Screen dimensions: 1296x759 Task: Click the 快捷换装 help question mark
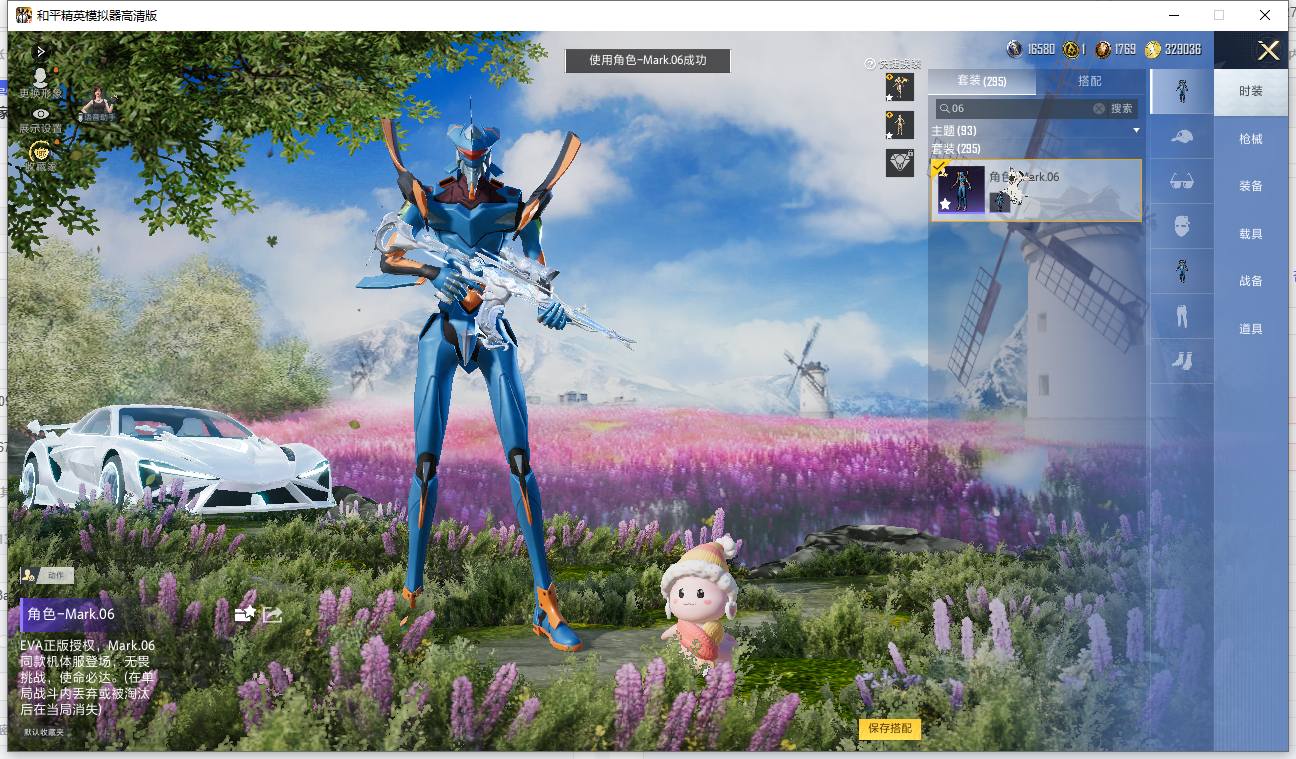click(870, 64)
